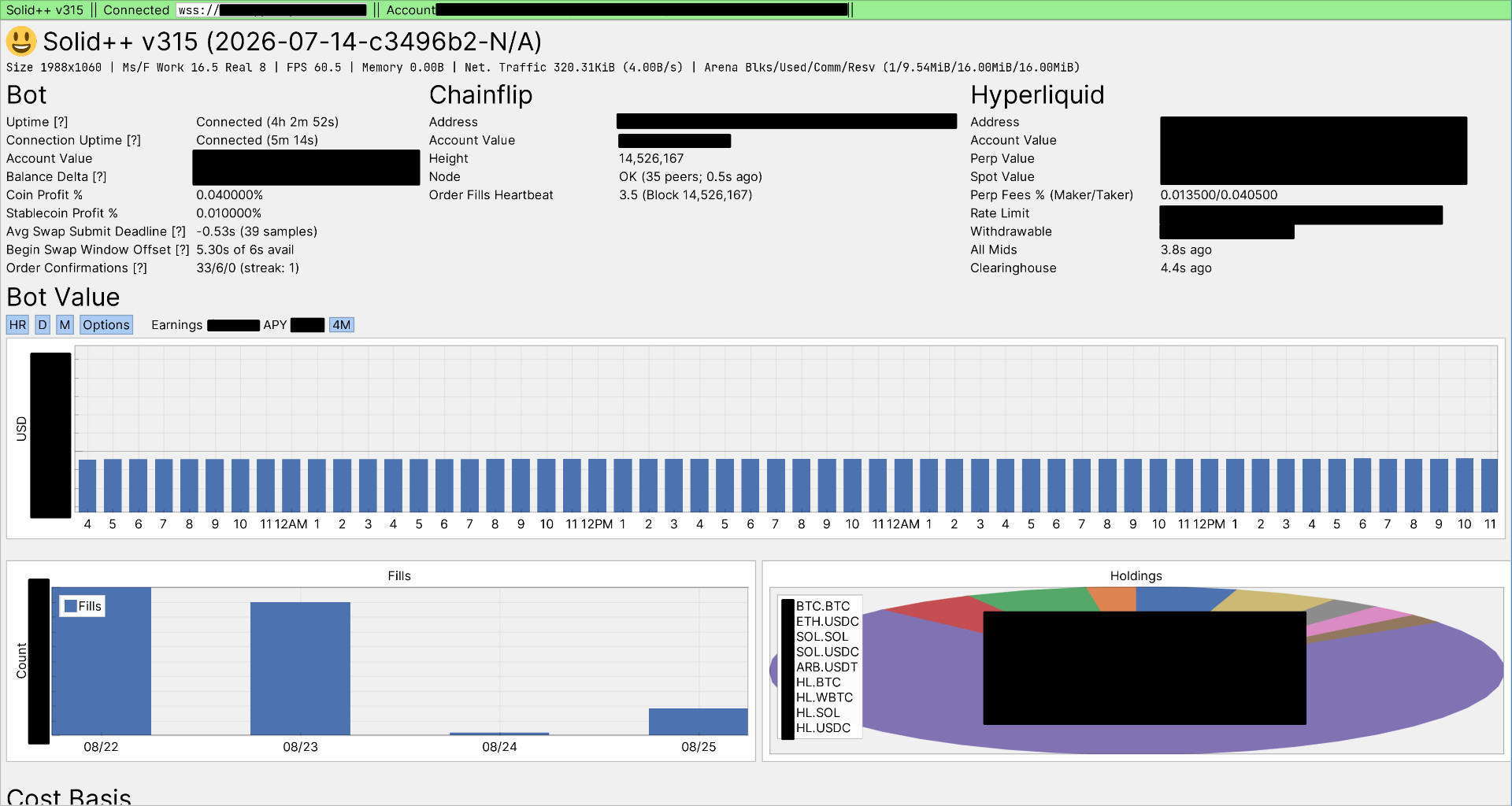The height and width of the screenshot is (806, 1512).
Task: Switch Bot Value chart to D view
Action: tap(43, 325)
